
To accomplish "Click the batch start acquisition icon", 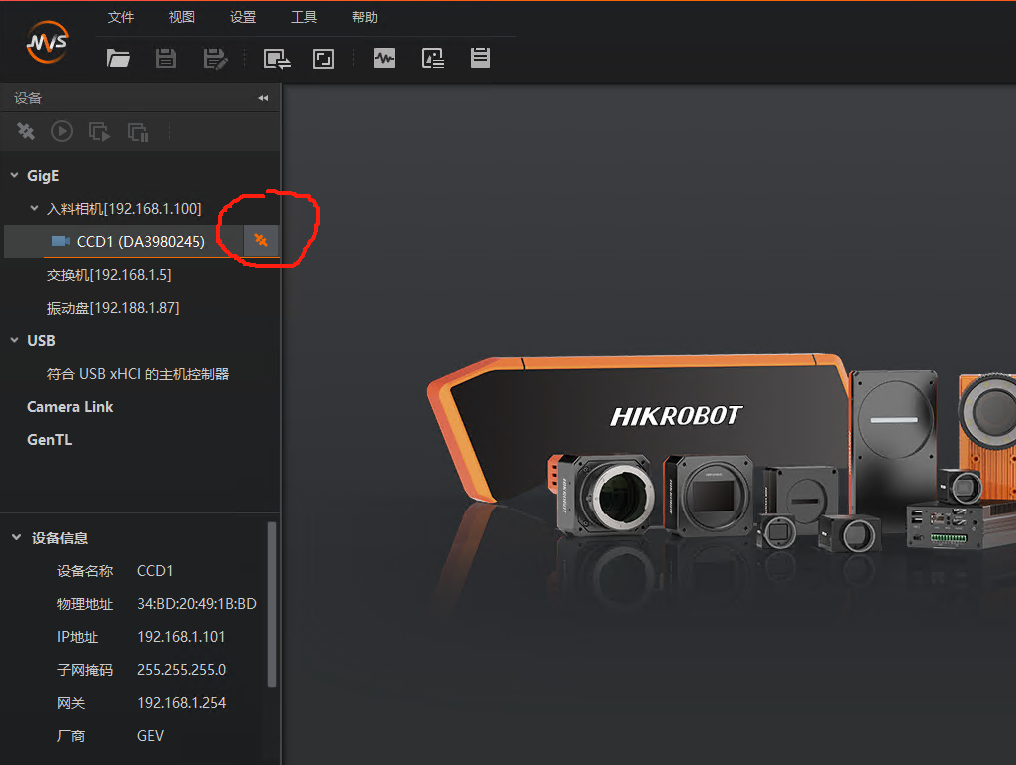I will (x=99, y=131).
